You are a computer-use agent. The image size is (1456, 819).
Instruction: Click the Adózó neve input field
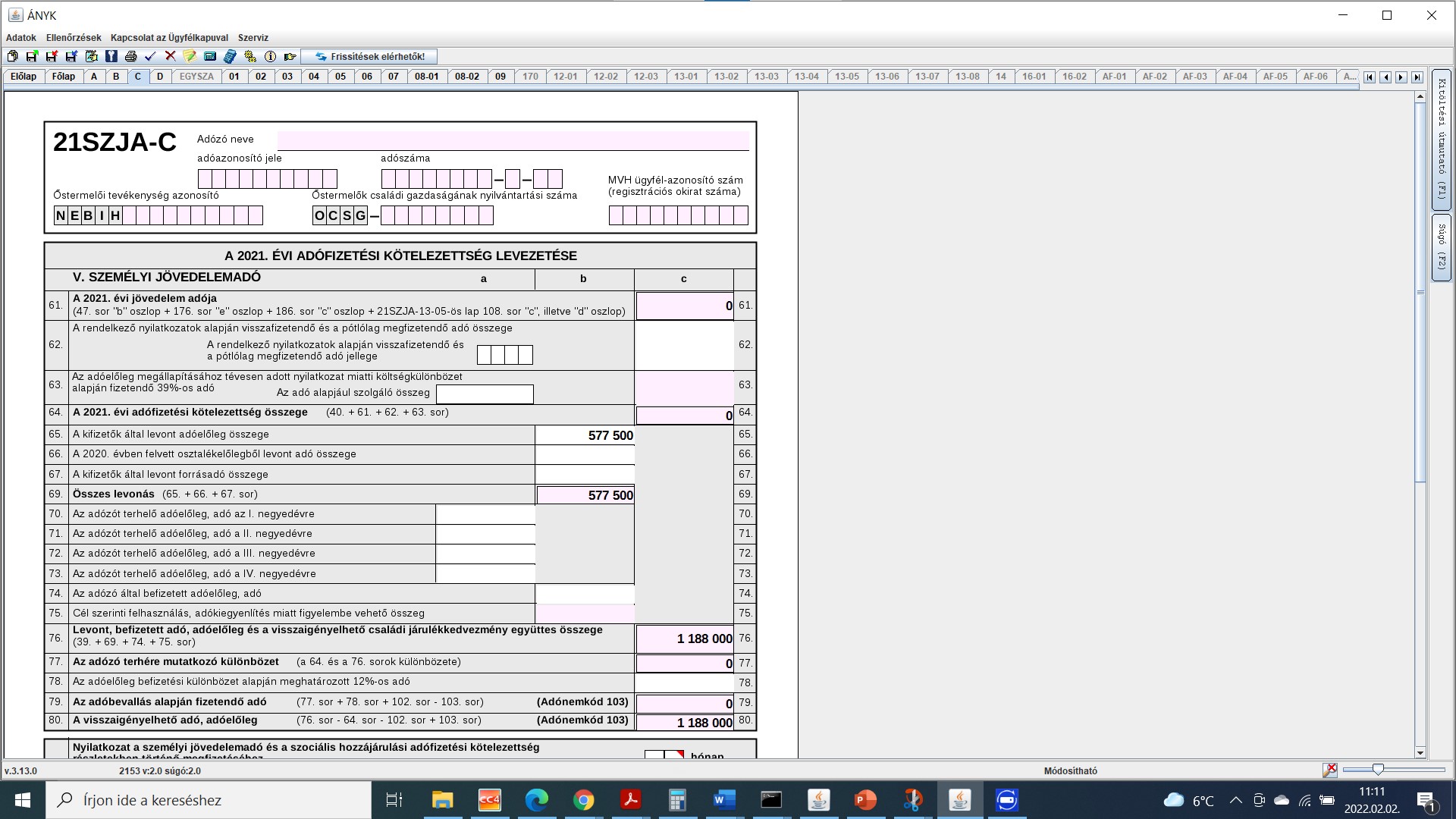tap(513, 140)
